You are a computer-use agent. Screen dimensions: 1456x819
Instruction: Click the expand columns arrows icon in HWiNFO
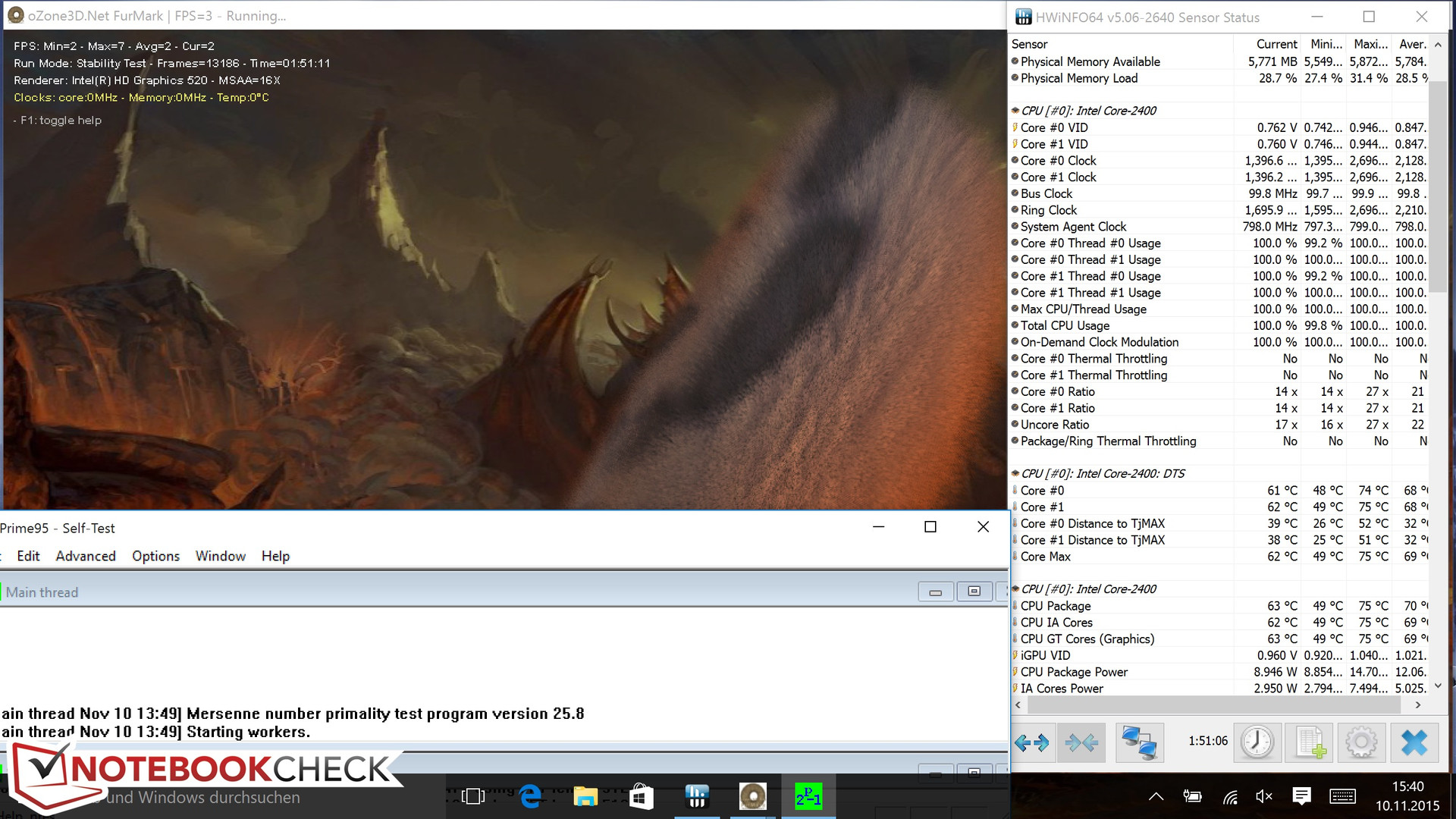(x=1032, y=742)
